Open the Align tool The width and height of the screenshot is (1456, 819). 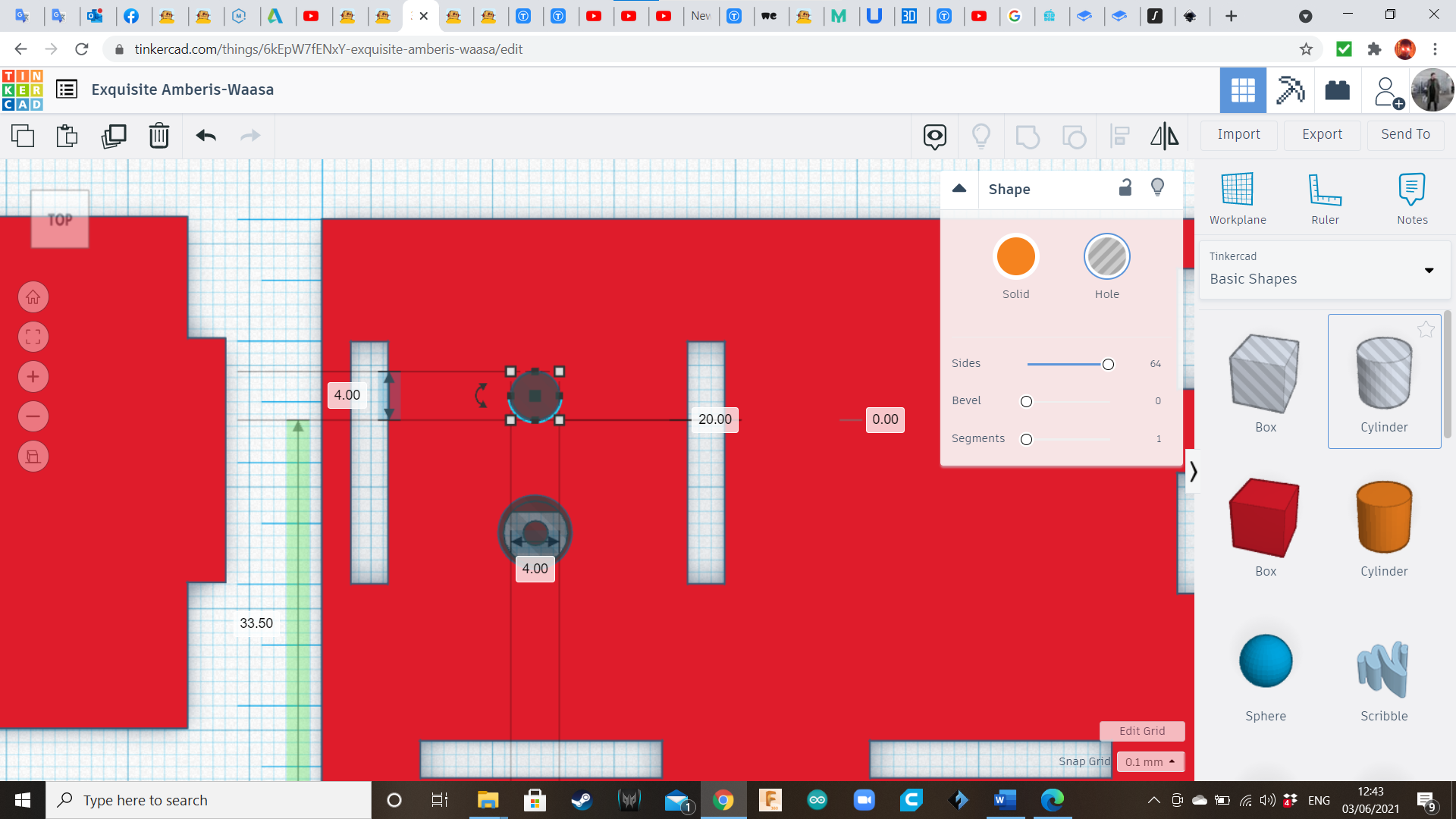click(x=1120, y=136)
